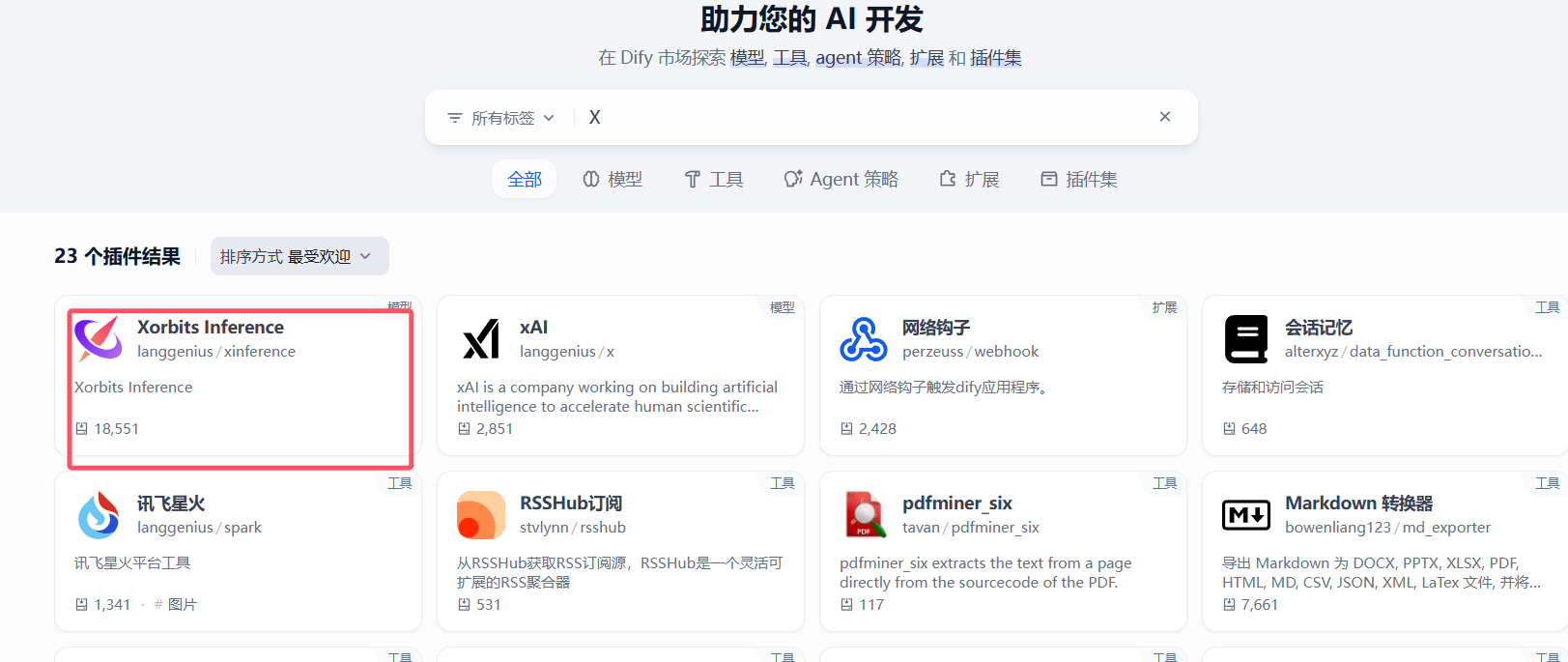Click the 模型 type label on the xAI card
The width and height of the screenshot is (1568, 662).
tap(782, 307)
